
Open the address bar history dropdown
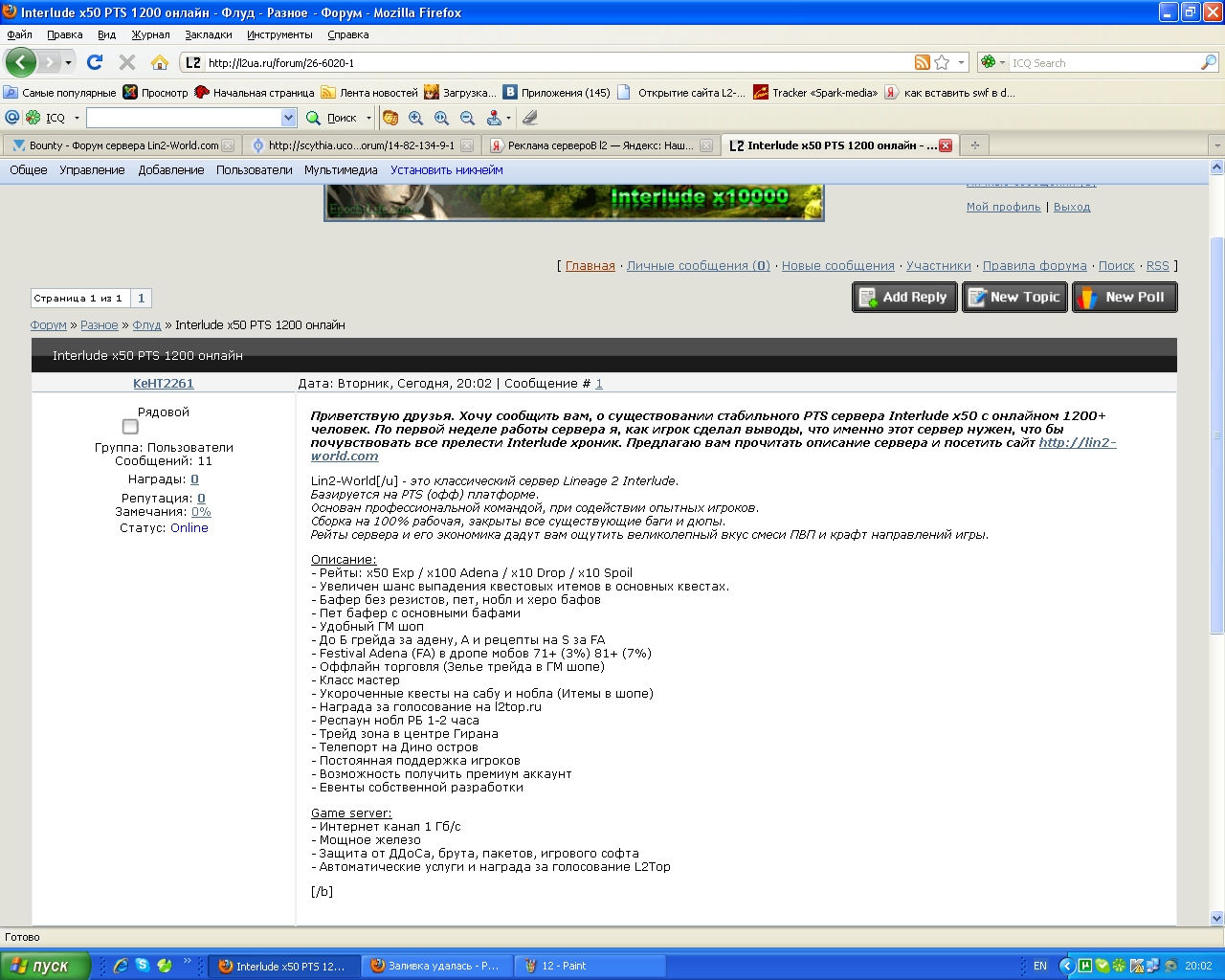click(x=962, y=62)
